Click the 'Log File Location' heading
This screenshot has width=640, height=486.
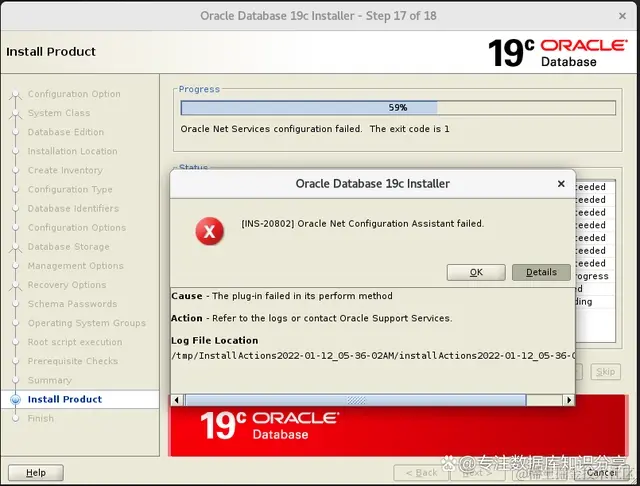[215, 341]
